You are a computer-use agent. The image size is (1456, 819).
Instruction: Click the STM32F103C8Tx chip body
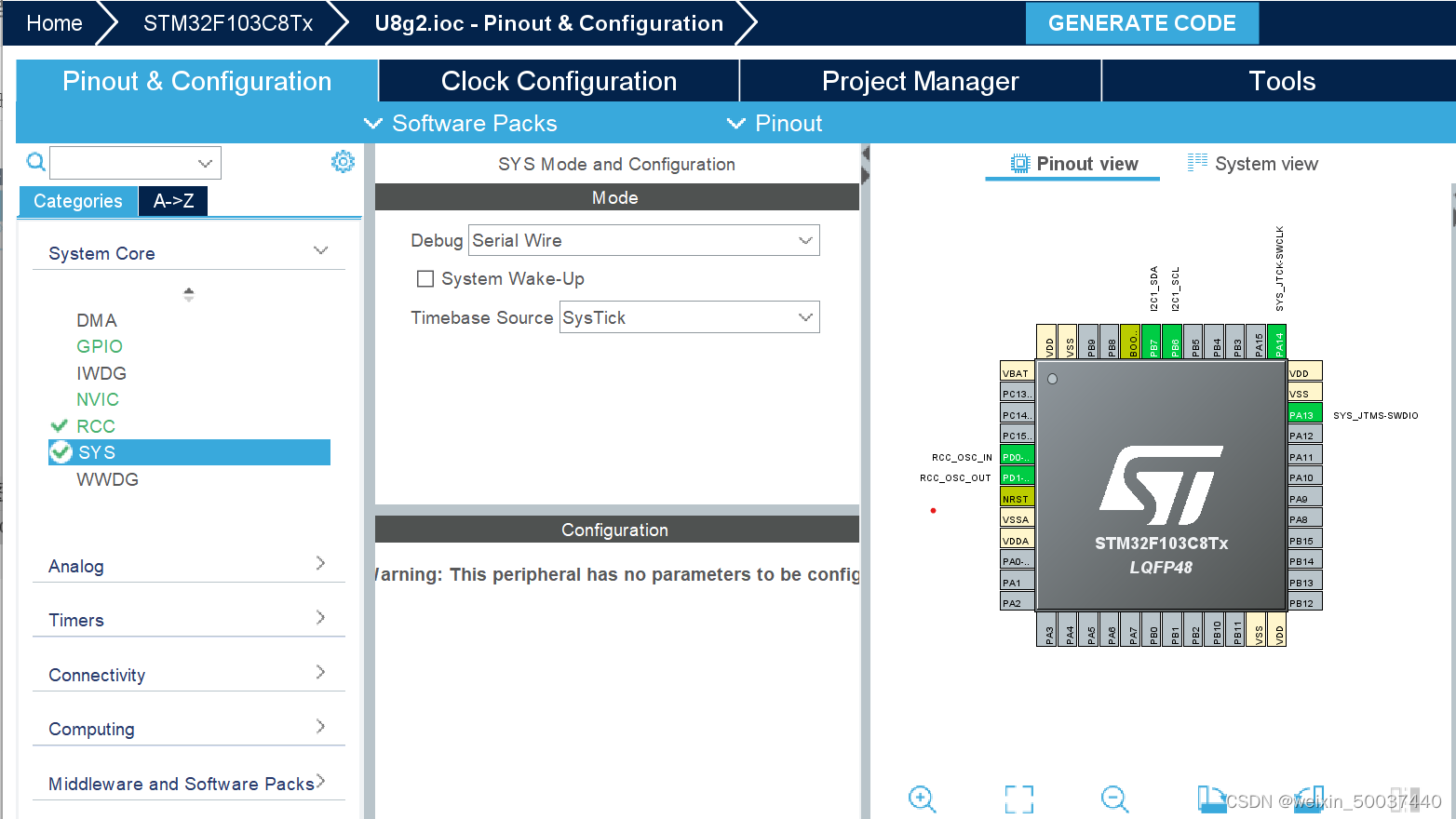coord(1161,486)
